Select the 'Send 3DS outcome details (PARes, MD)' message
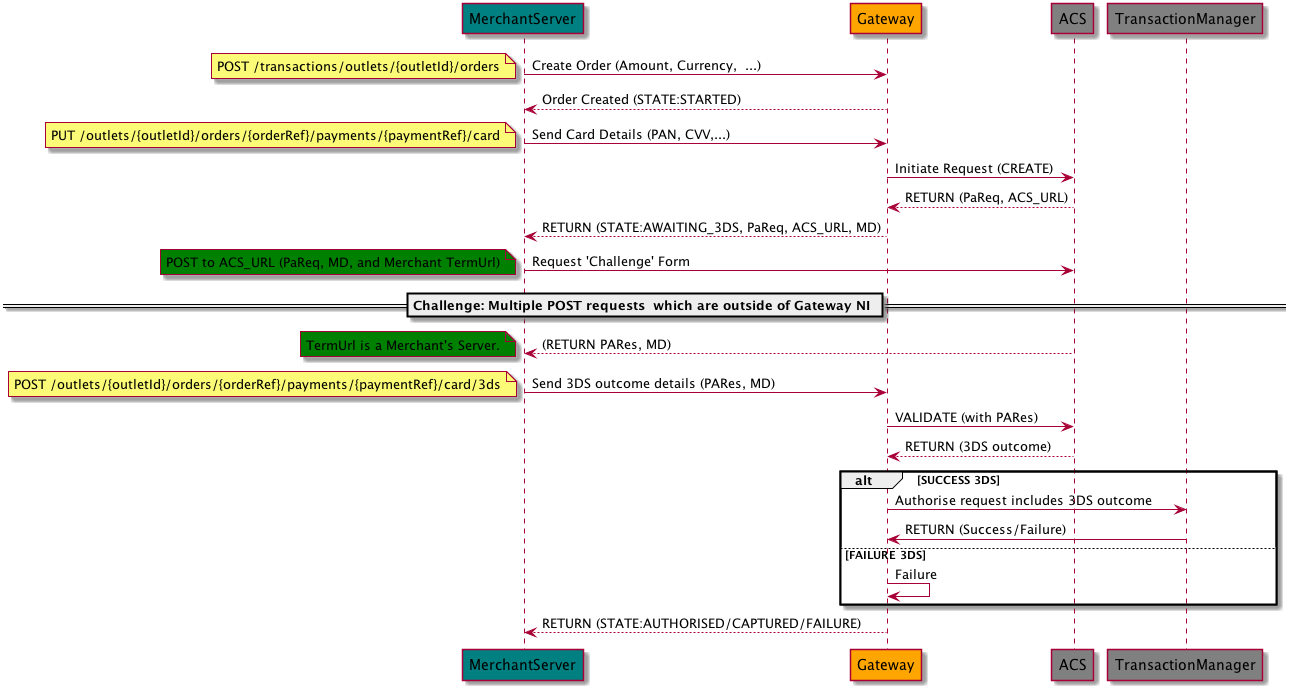Viewport: 1297px width, 690px height. 653,383
